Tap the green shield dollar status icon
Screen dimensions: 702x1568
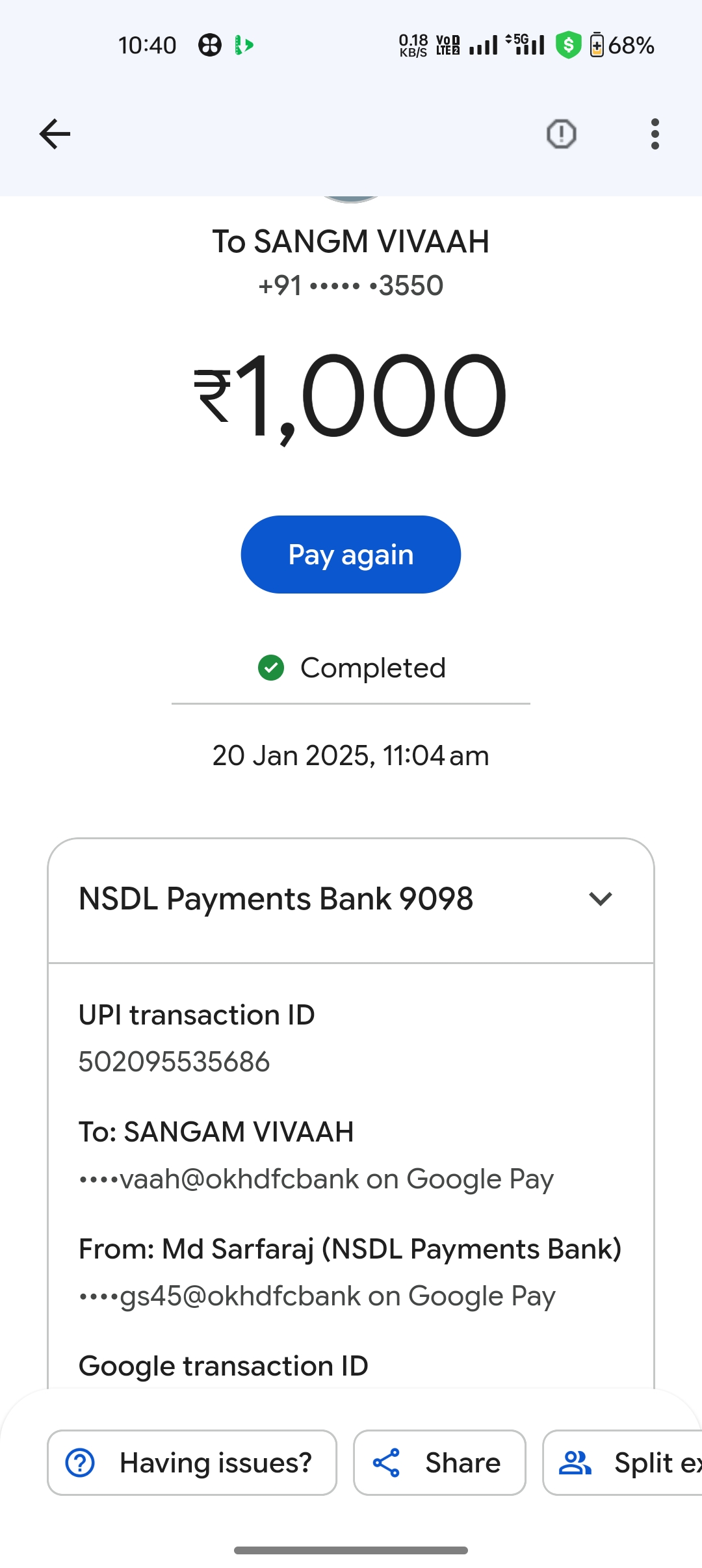tap(568, 46)
